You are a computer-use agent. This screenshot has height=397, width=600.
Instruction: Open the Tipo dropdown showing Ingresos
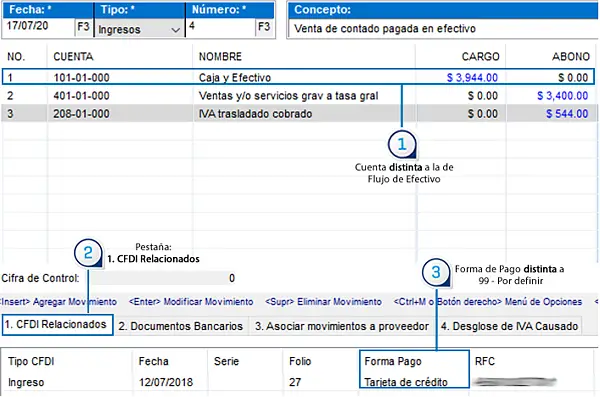click(139, 29)
